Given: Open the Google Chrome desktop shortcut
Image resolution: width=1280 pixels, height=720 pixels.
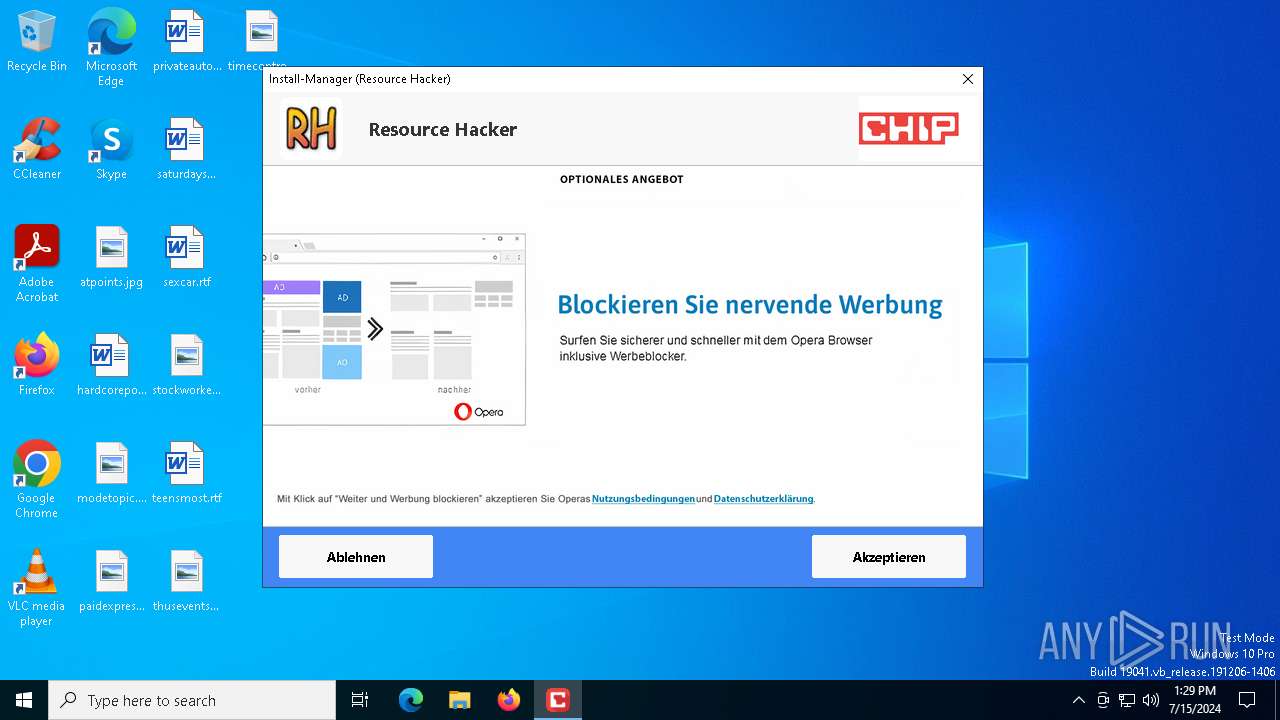Looking at the screenshot, I should point(37,480).
